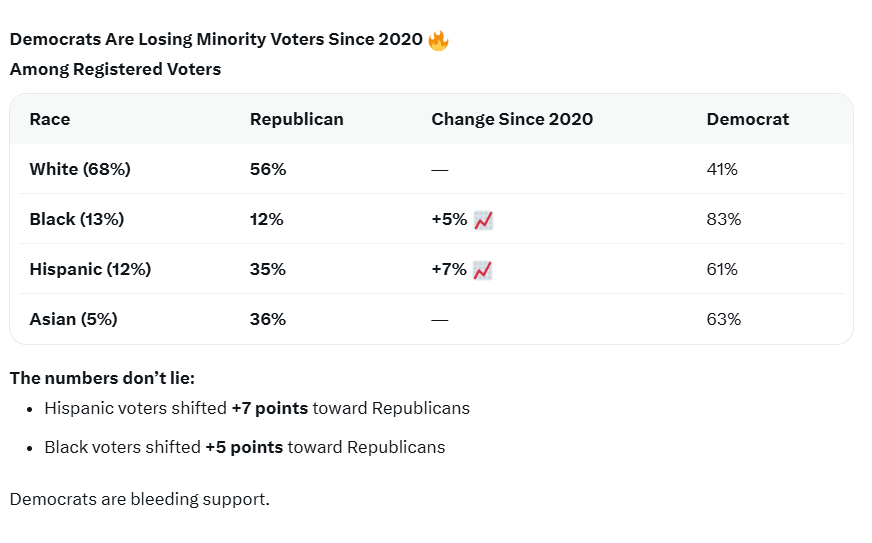872x543 pixels.
Task: Click the 56% Republican value
Action: 268,169
